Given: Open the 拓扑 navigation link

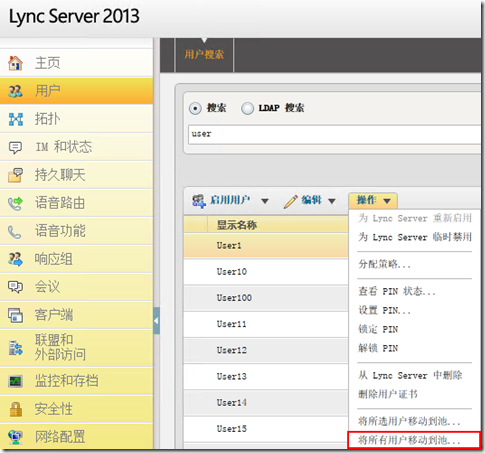Looking at the screenshot, I should click(x=48, y=119).
